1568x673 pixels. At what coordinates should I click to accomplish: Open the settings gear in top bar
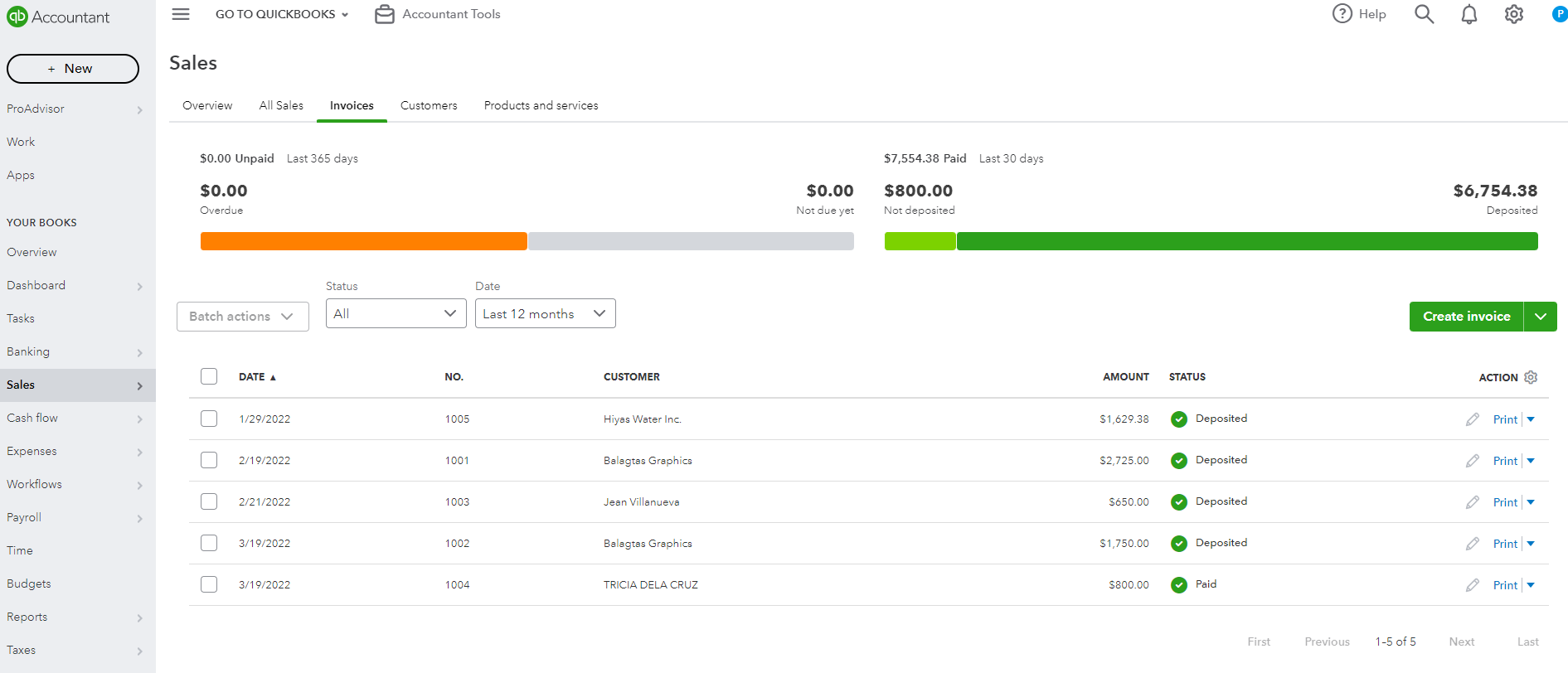point(1513,14)
